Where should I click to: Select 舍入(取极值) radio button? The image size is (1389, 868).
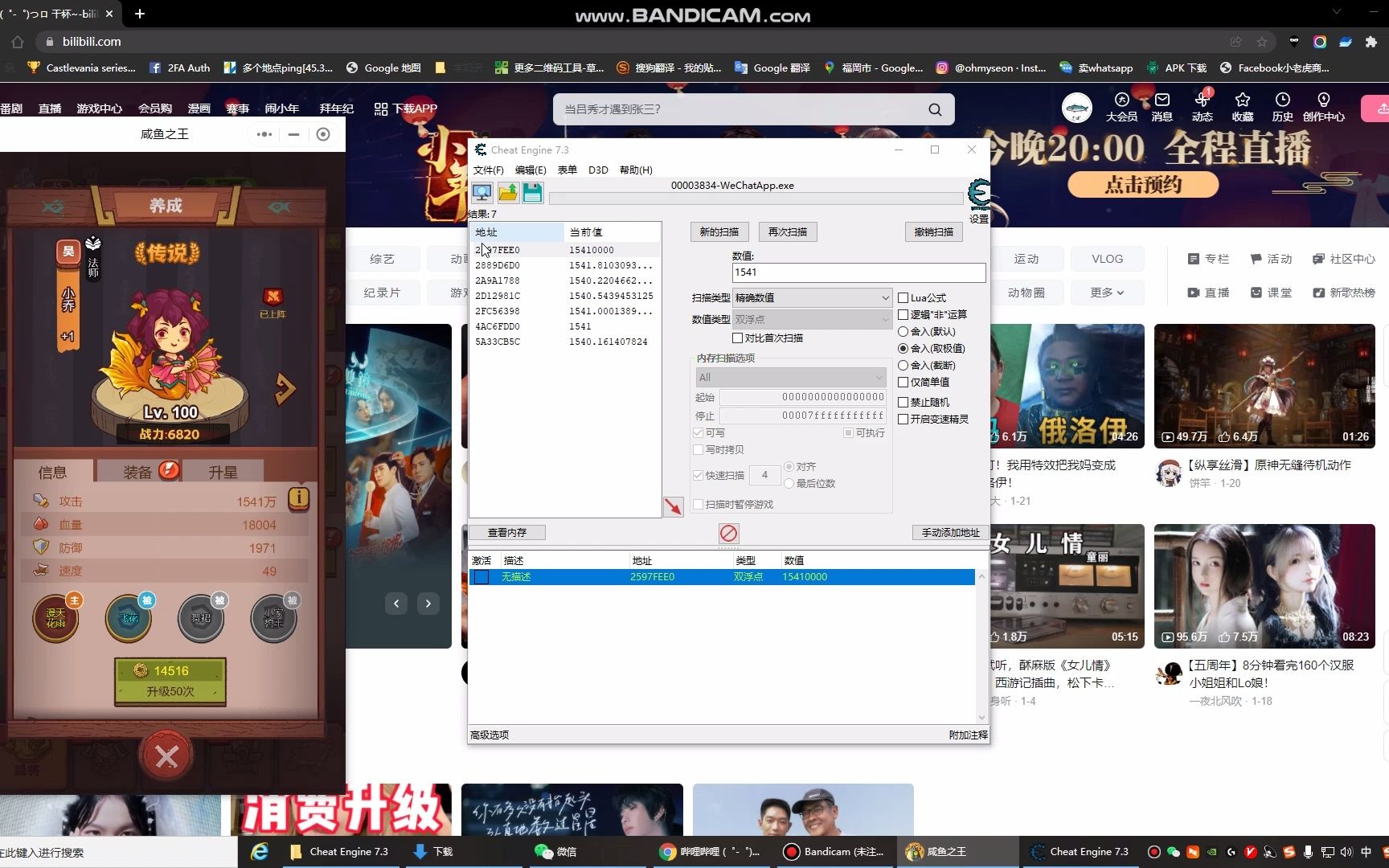(903, 348)
